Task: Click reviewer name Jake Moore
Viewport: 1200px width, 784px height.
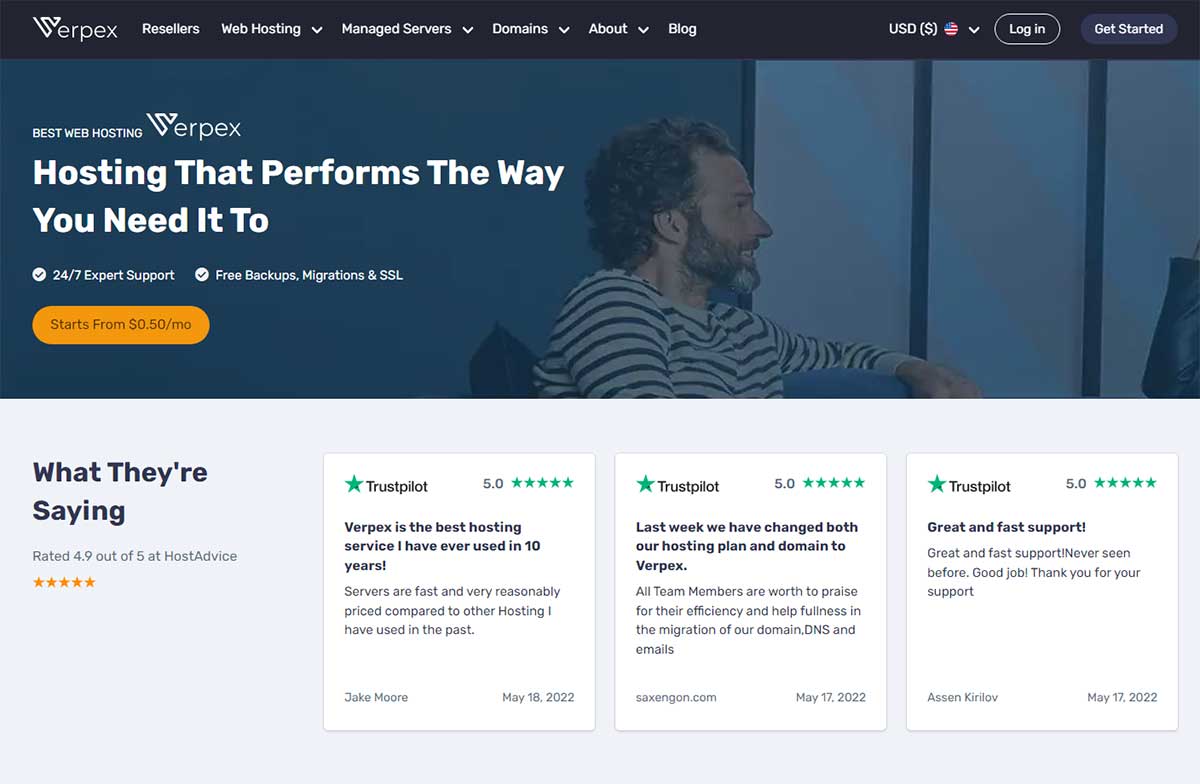Action: 376,697
